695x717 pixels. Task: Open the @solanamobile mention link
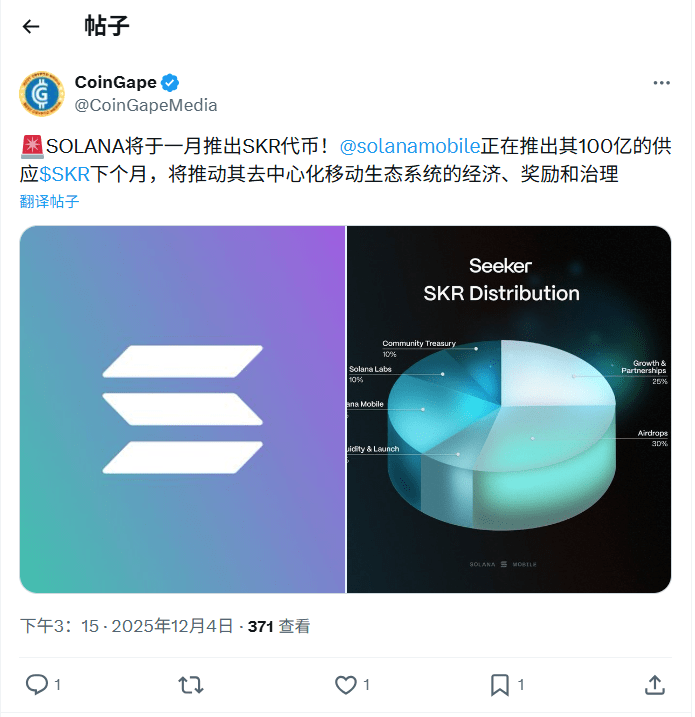(x=410, y=146)
